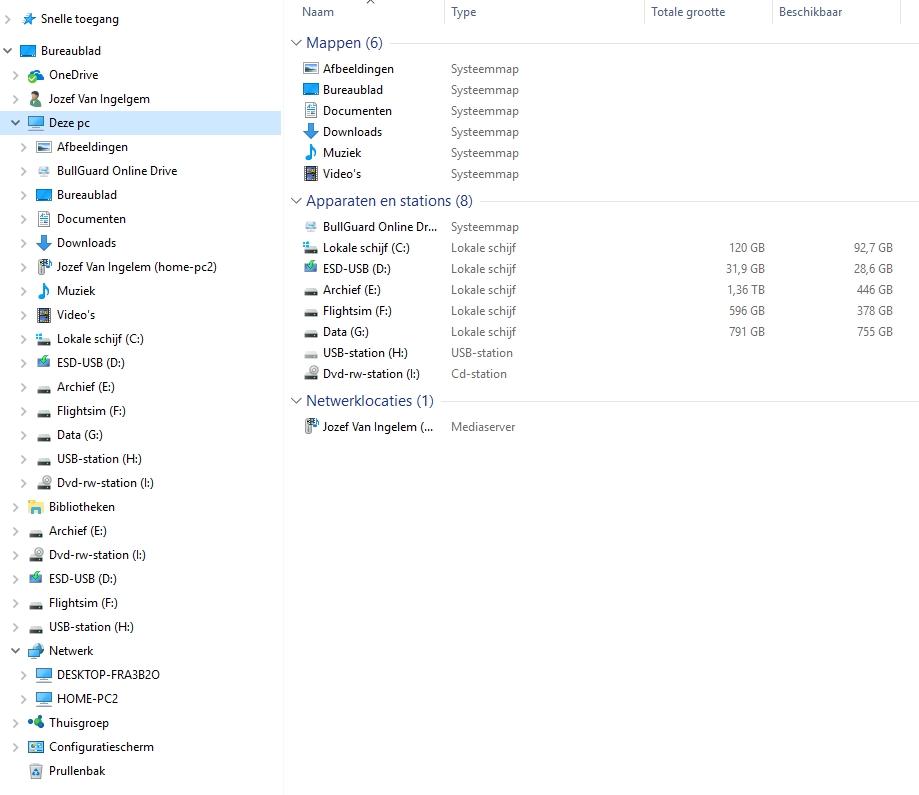Select Afbeeldingen in navigation tree
The width and height of the screenshot is (919, 795).
tap(92, 147)
